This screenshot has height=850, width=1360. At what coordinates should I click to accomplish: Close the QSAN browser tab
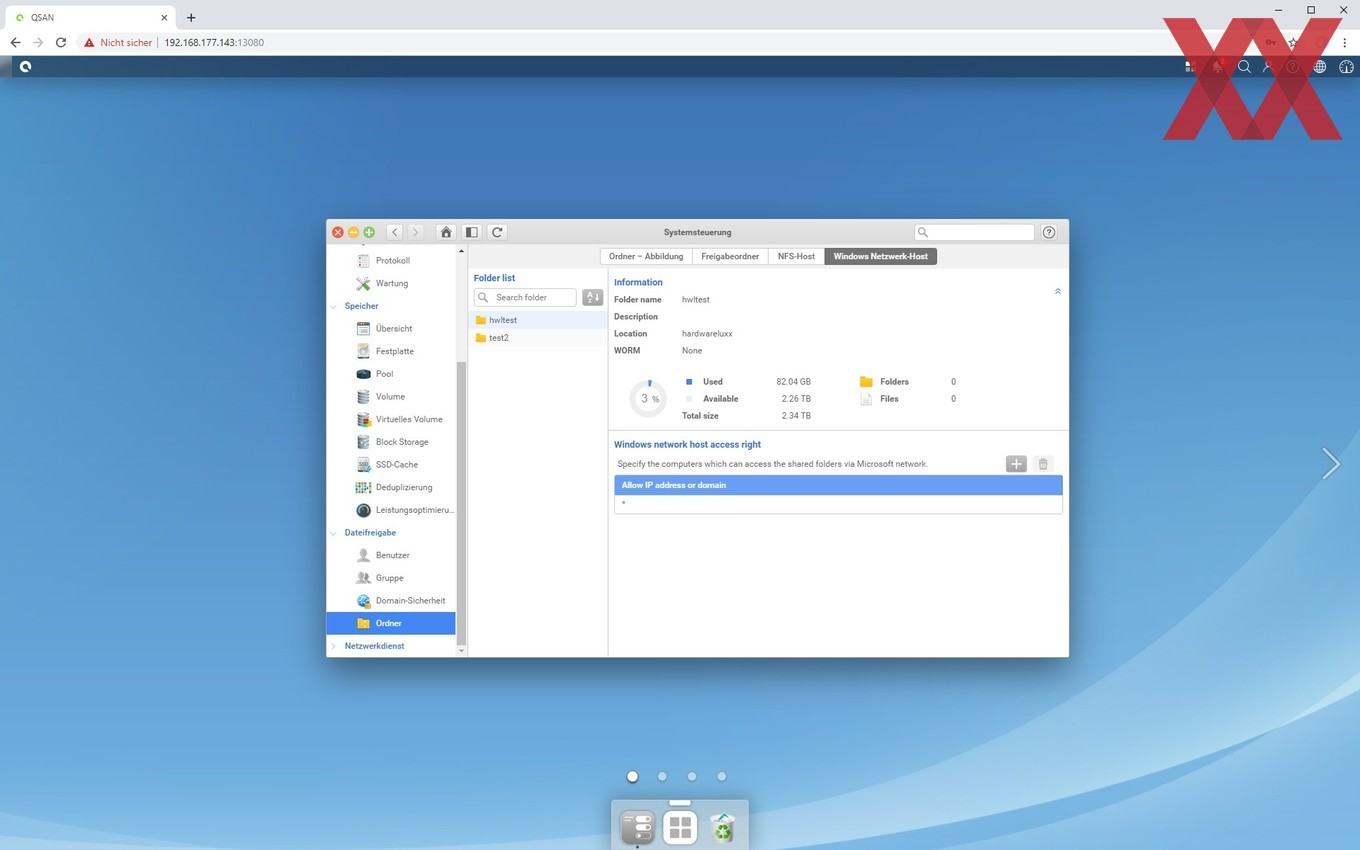pyautogui.click(x=164, y=17)
